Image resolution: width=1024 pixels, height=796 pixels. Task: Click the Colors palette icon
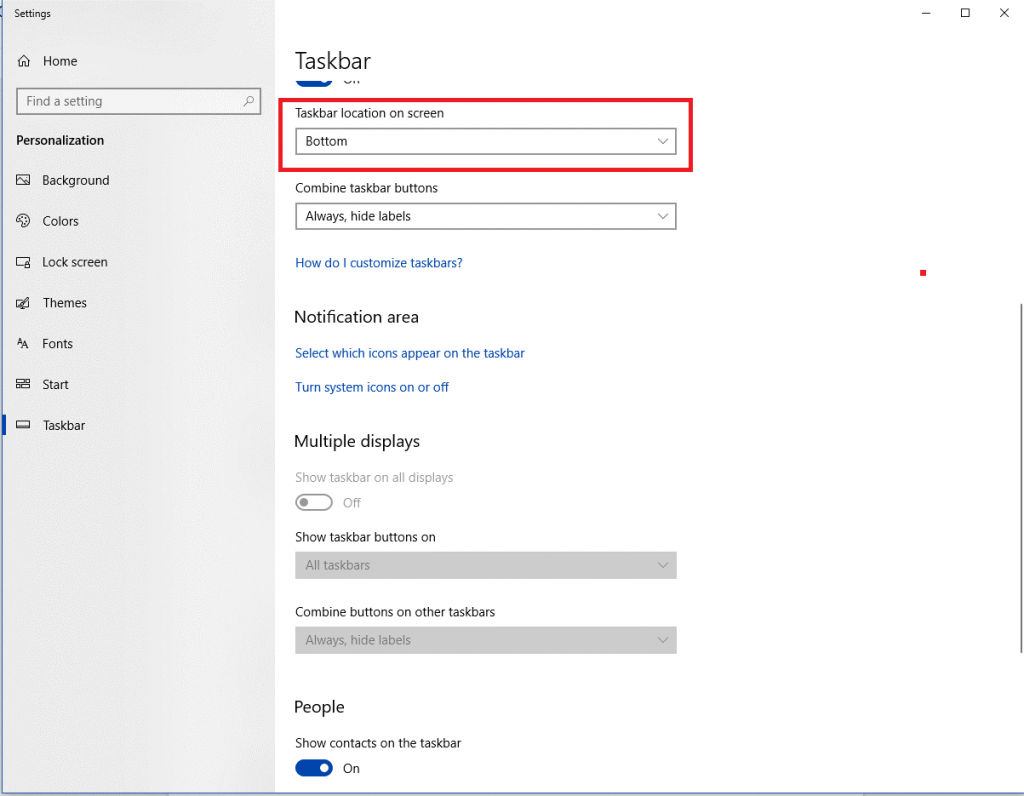click(24, 221)
